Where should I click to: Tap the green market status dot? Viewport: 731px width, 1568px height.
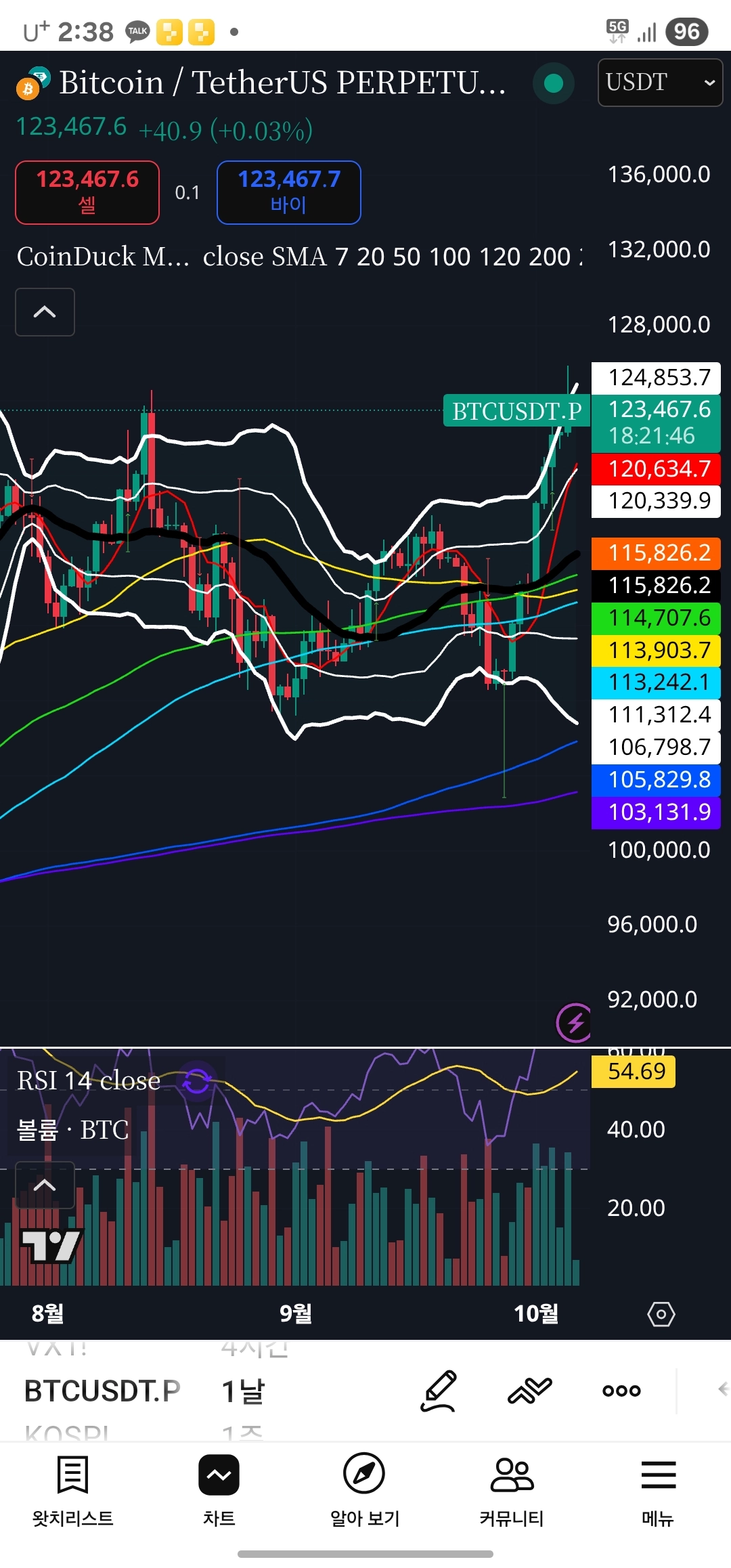point(554,83)
